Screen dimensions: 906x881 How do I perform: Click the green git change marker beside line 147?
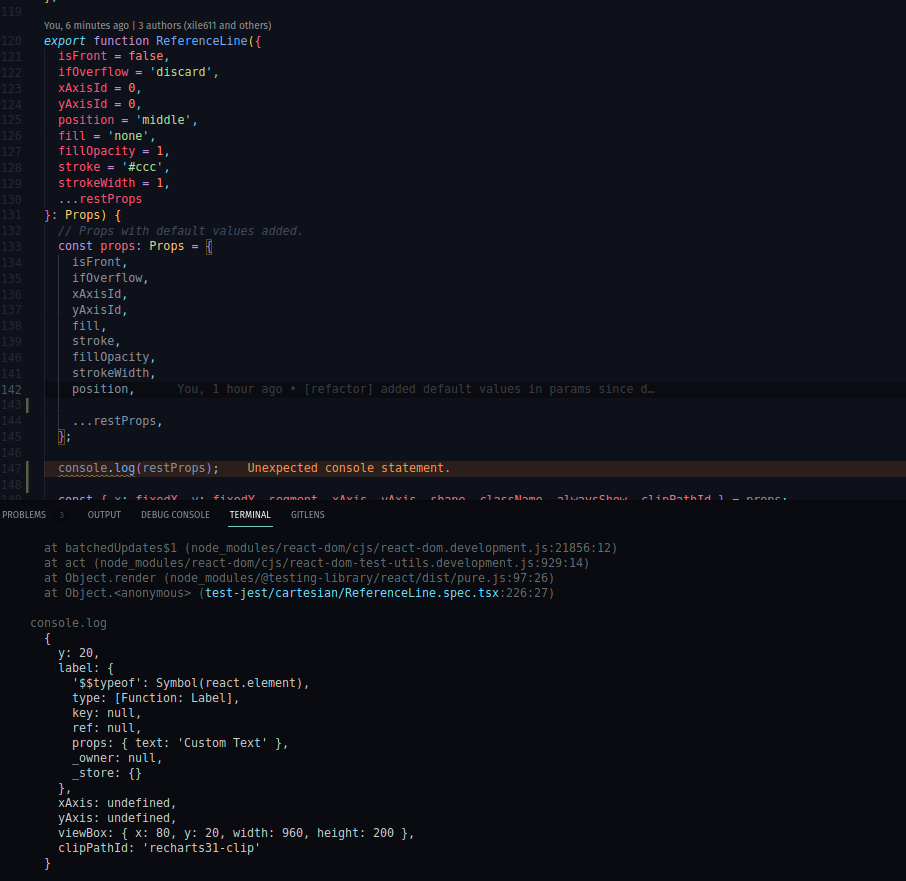(27, 477)
